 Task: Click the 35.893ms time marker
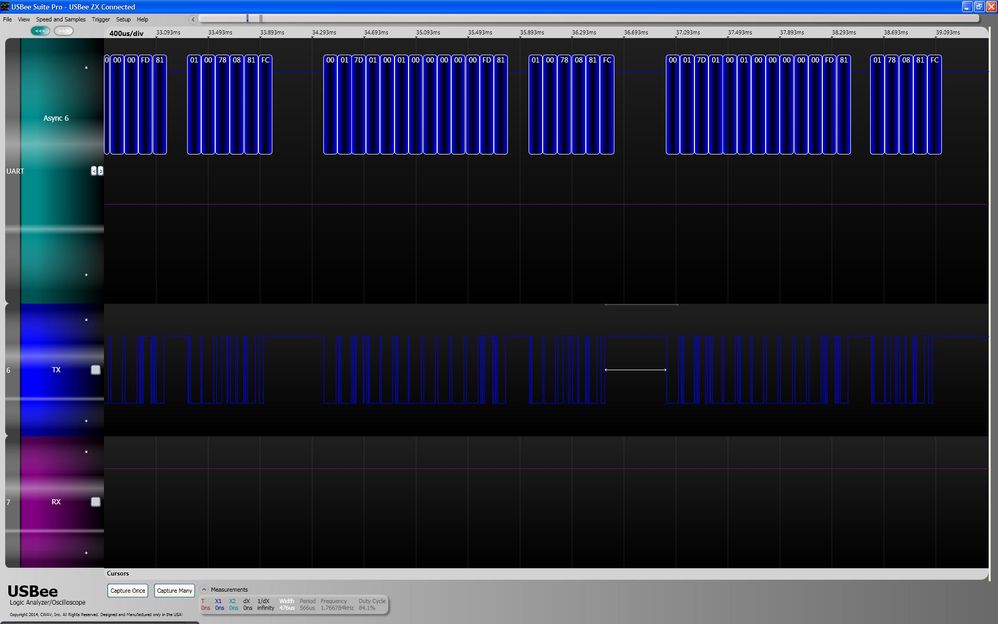tap(532, 32)
